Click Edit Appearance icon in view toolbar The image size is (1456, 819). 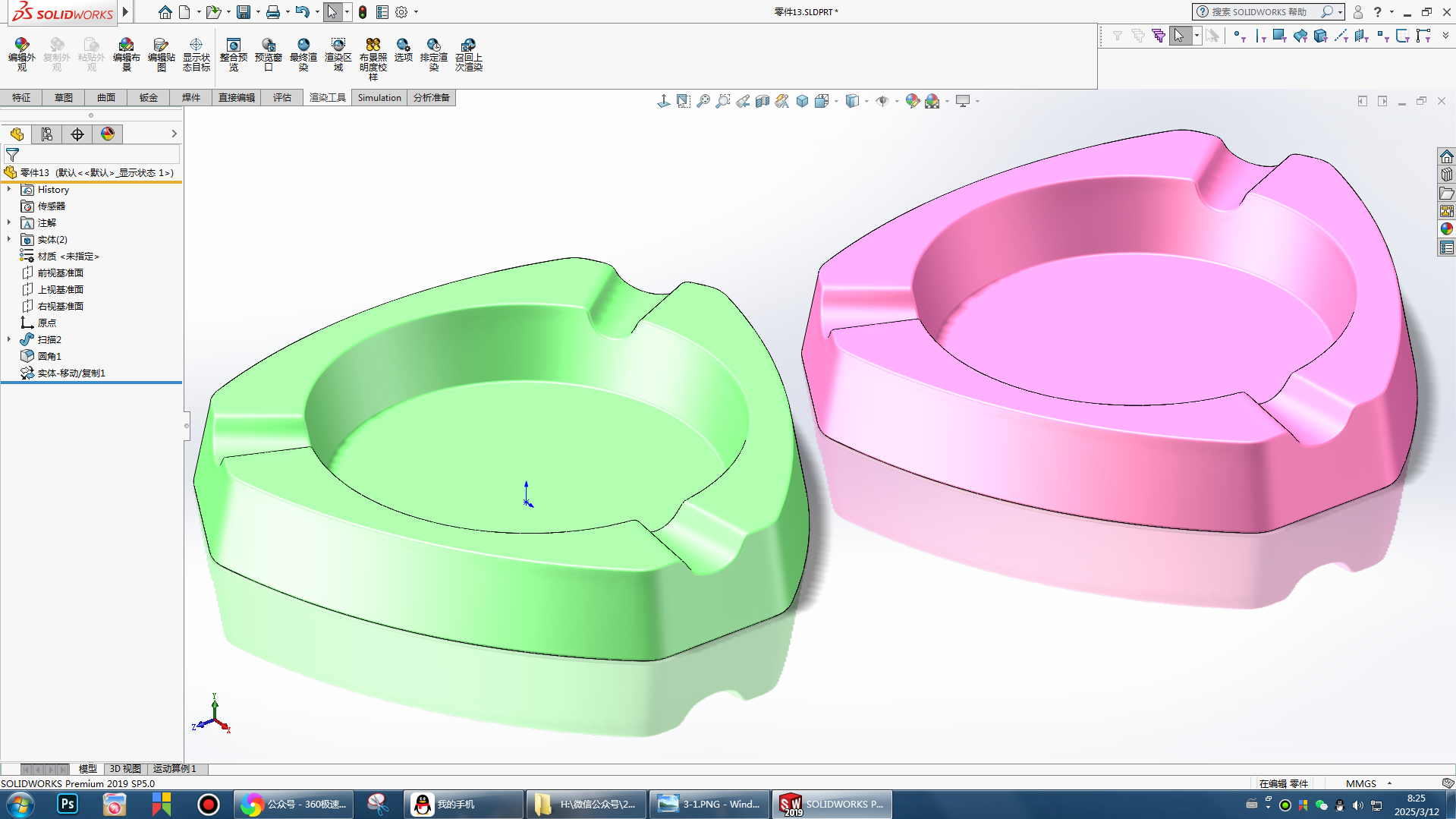(x=912, y=101)
